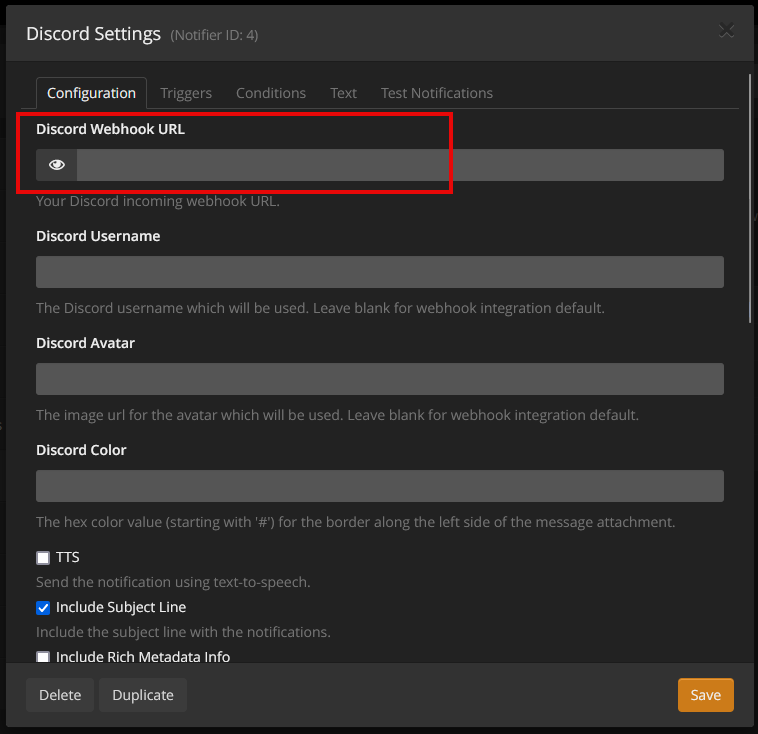Reveal the webhook URL with eye icon
Viewport: 758px width, 734px height.
pos(57,165)
